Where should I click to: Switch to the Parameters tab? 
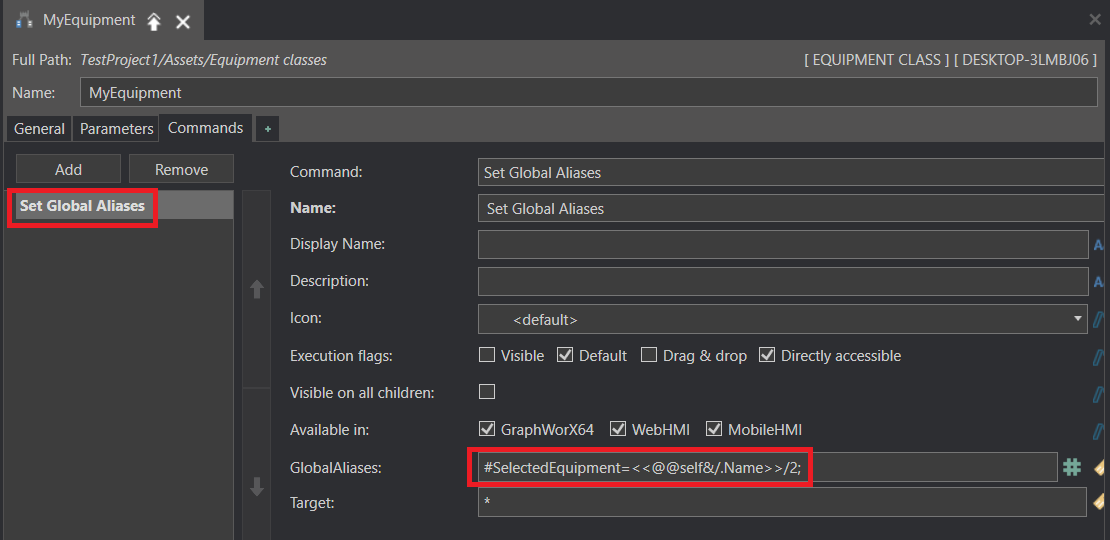tap(117, 129)
